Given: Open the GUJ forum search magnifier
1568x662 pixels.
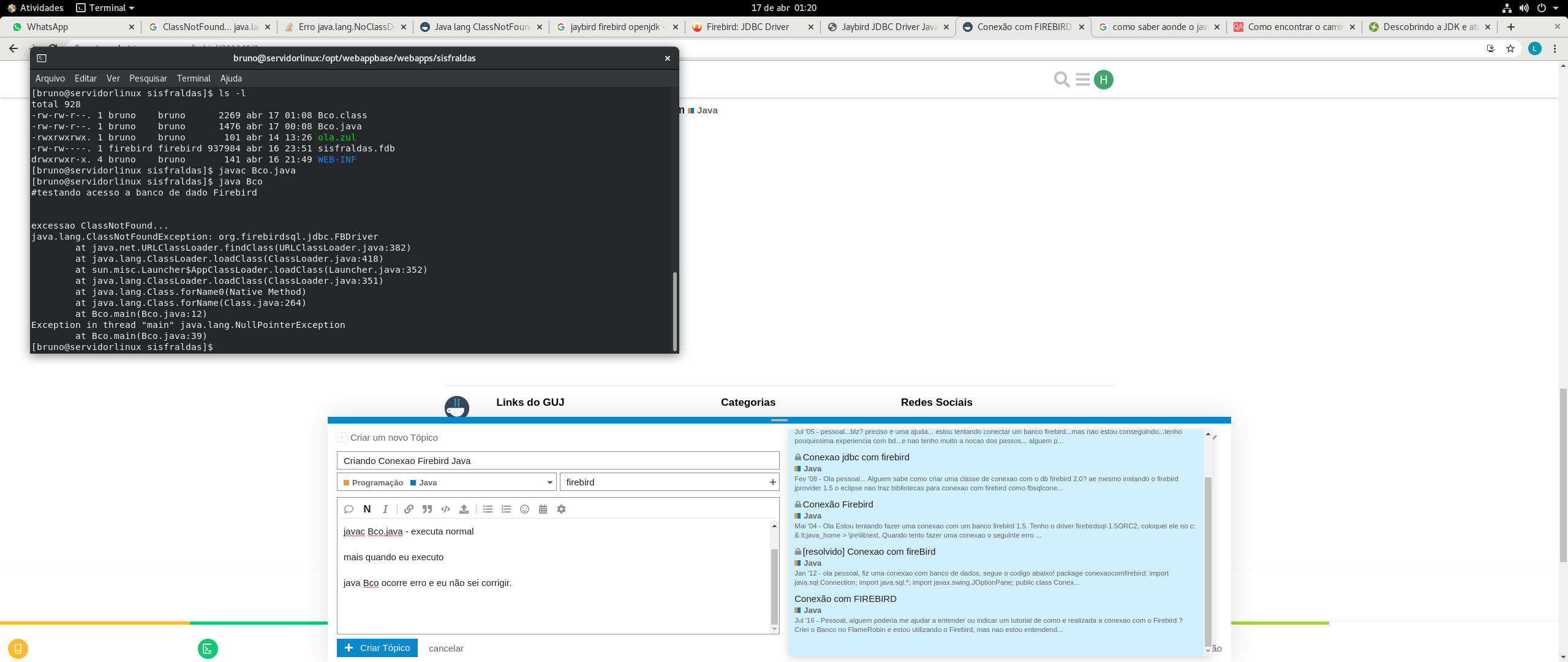Looking at the screenshot, I should (1061, 80).
